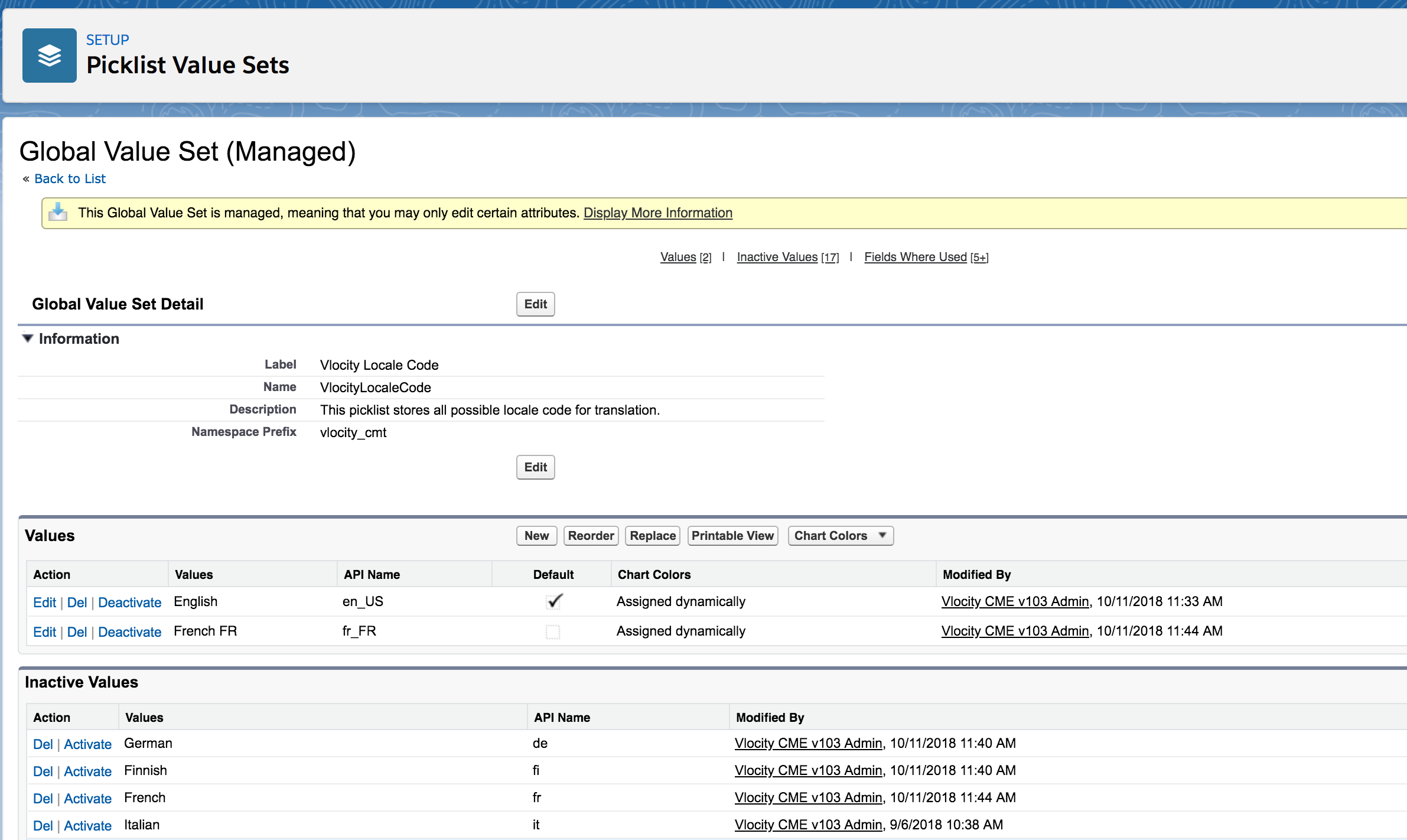Click the lower Edit button under Namespace Prefix
Screen dimensions: 1407x840
point(536,467)
